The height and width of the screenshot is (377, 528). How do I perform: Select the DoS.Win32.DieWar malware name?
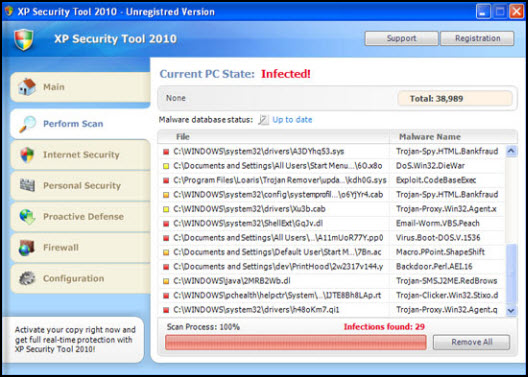coord(430,166)
